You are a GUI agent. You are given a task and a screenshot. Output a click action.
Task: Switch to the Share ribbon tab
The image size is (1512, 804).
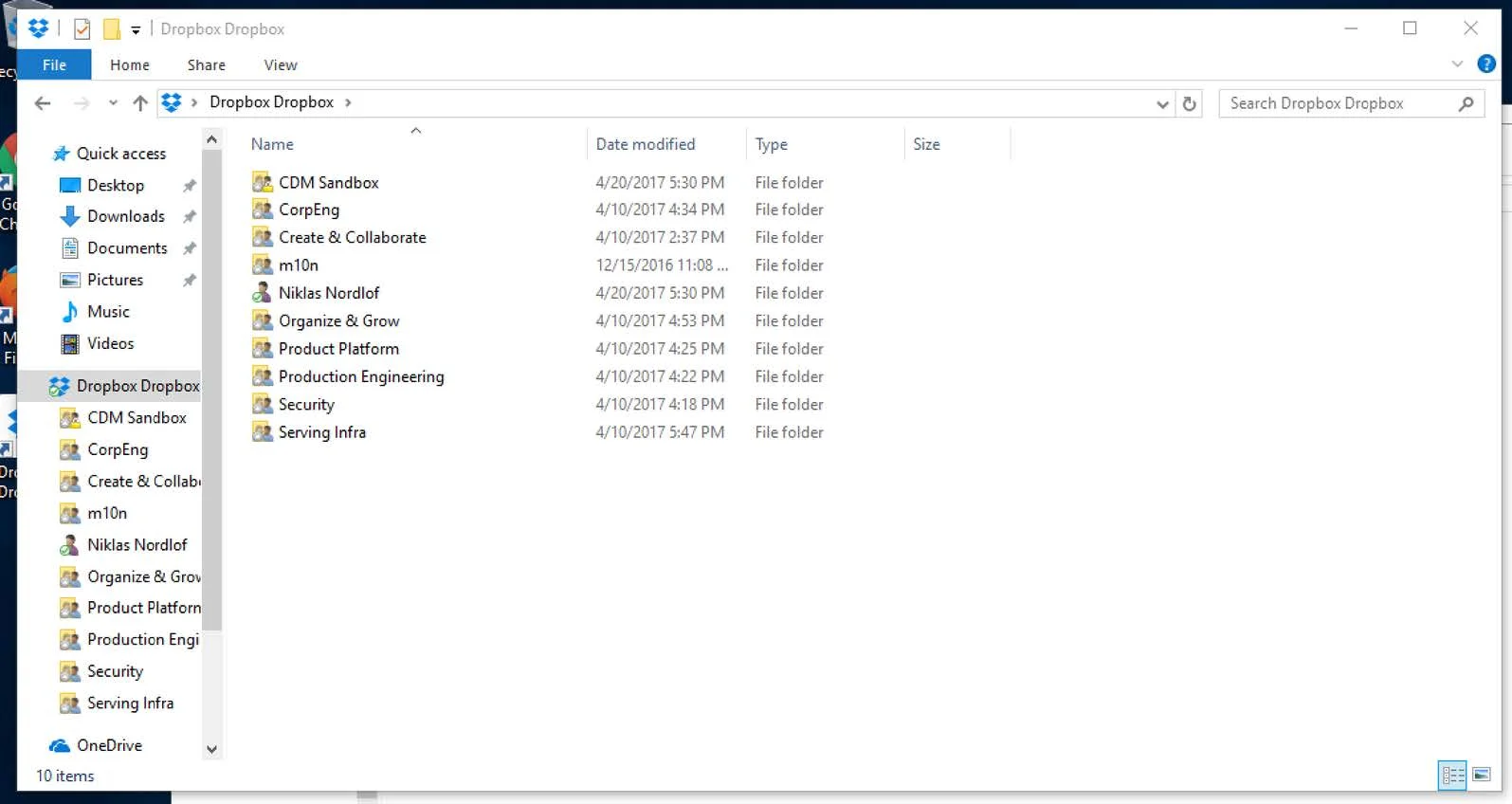click(206, 64)
